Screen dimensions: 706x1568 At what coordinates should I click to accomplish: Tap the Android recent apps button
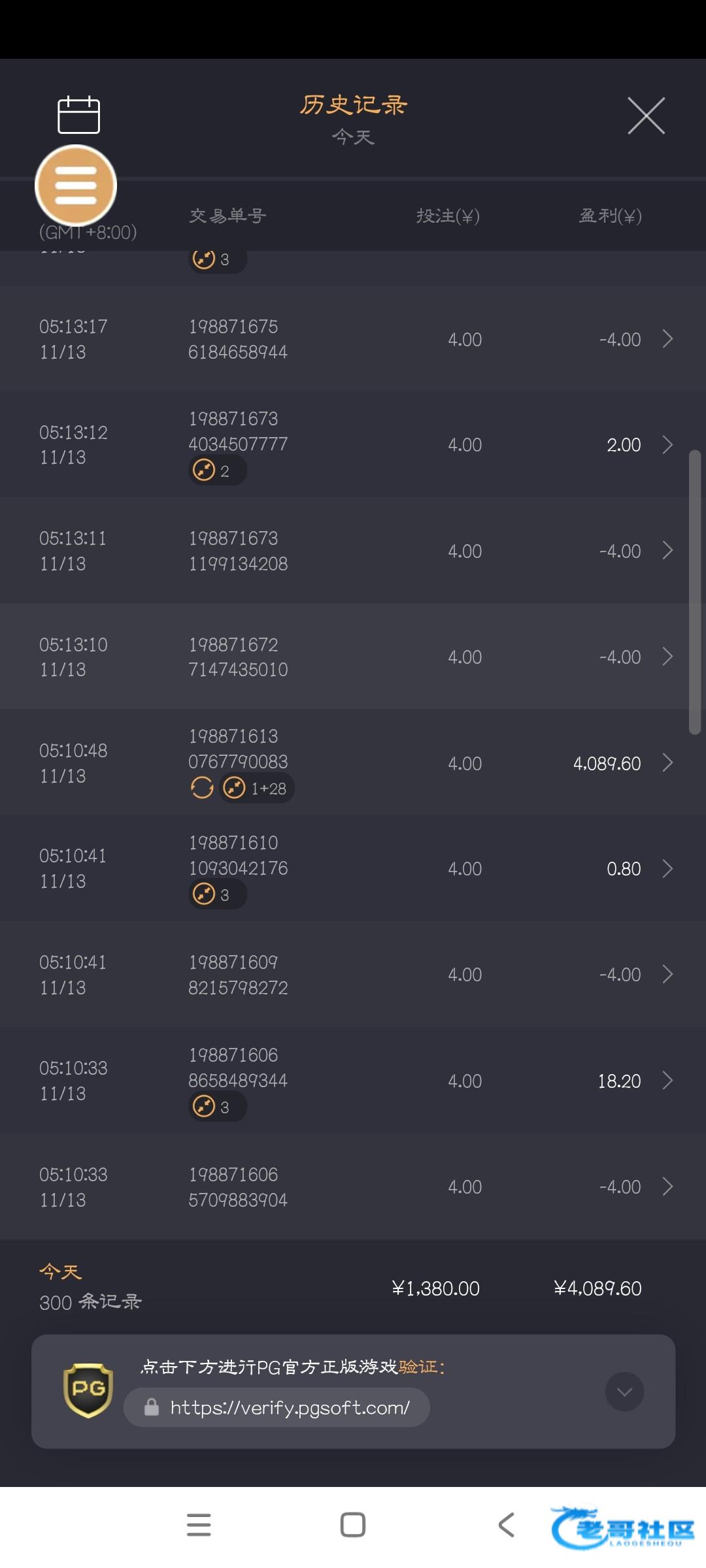tap(199, 1525)
